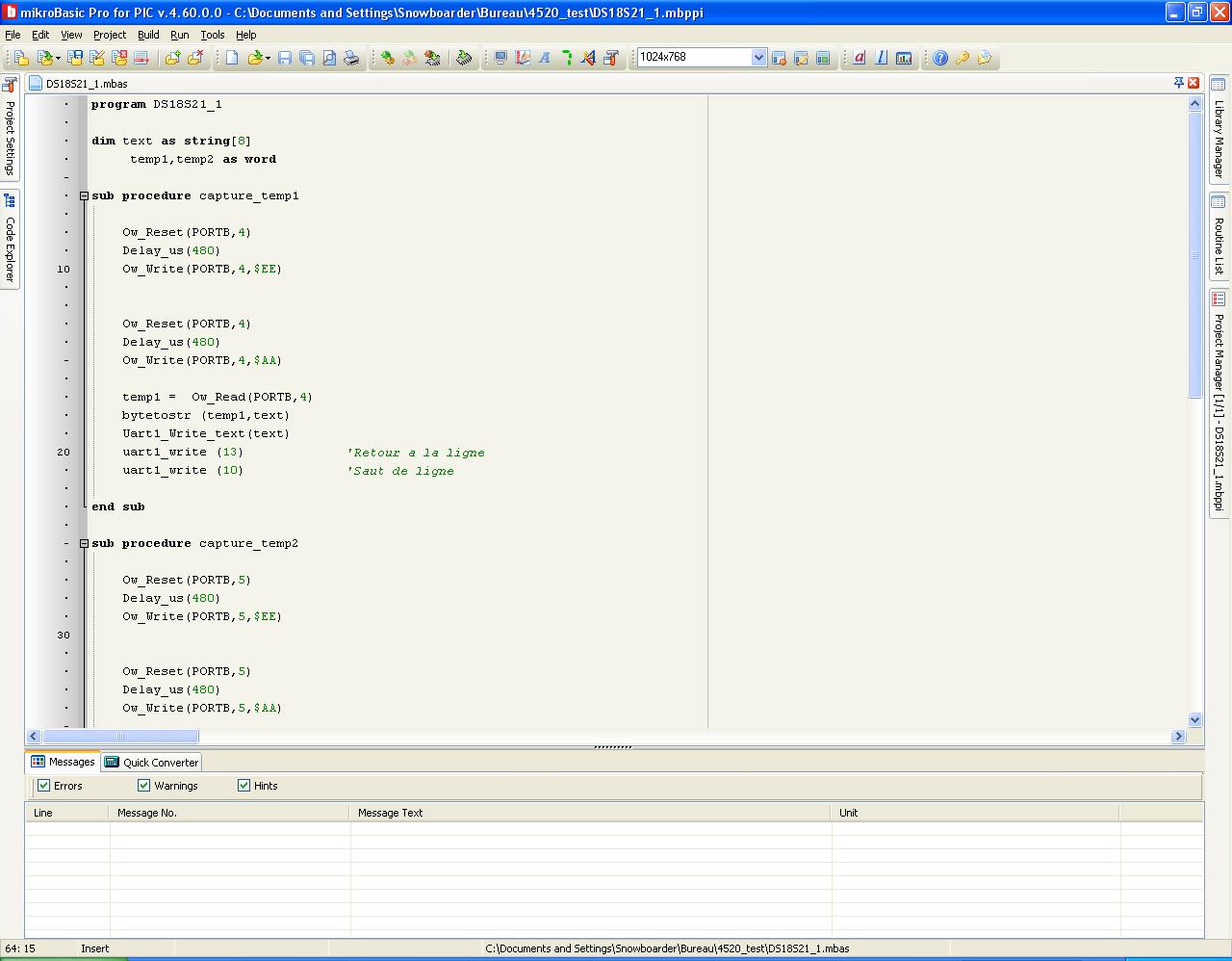Collapse the capture_temp1 procedure block
This screenshot has height=961, width=1232.
[84, 195]
